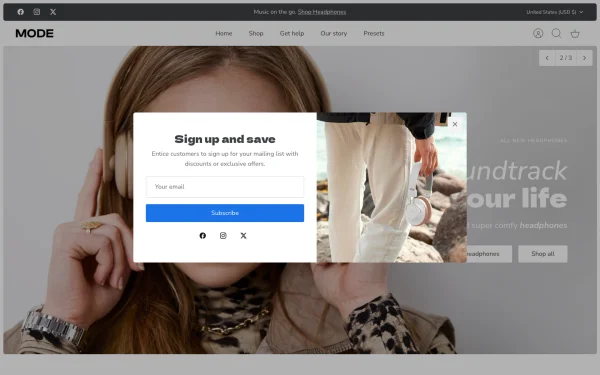Viewport: 600px width, 375px height.
Task: Click the MODE logo
Action: (34, 34)
